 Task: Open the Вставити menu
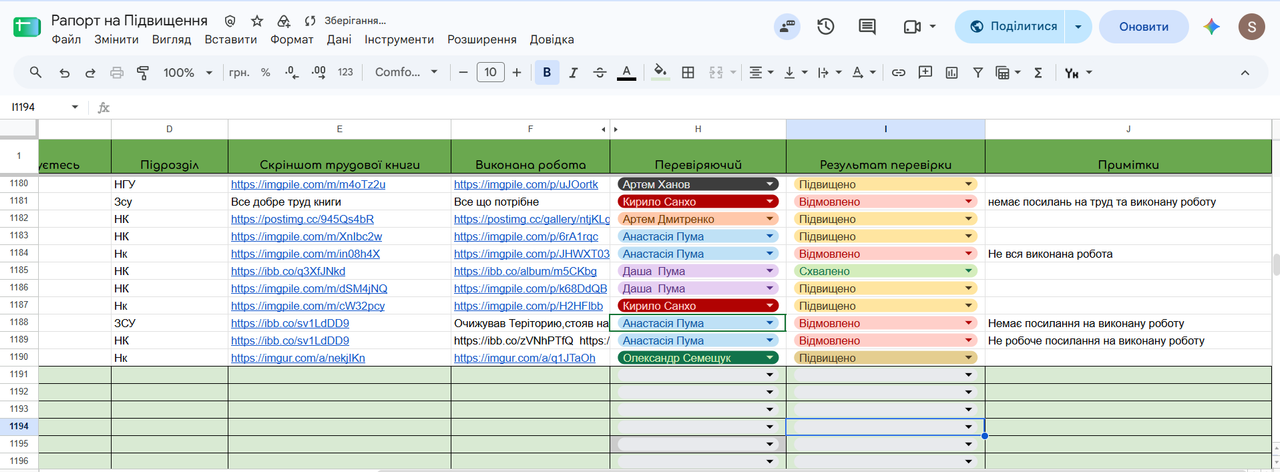[231, 39]
